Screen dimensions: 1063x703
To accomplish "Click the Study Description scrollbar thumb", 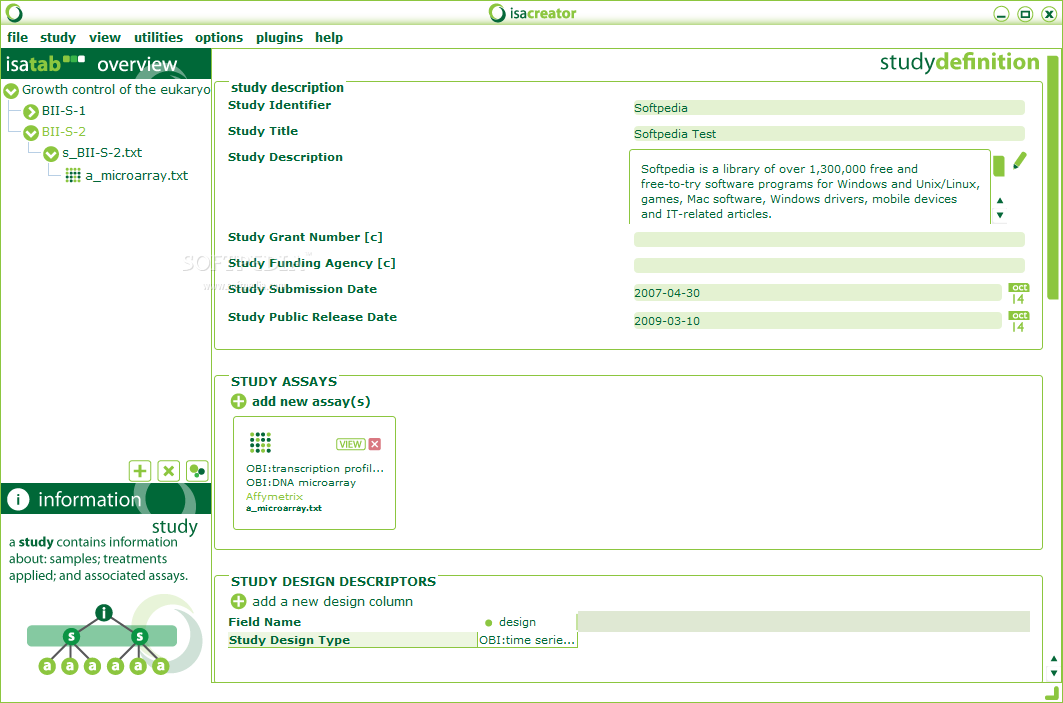I will point(999,166).
